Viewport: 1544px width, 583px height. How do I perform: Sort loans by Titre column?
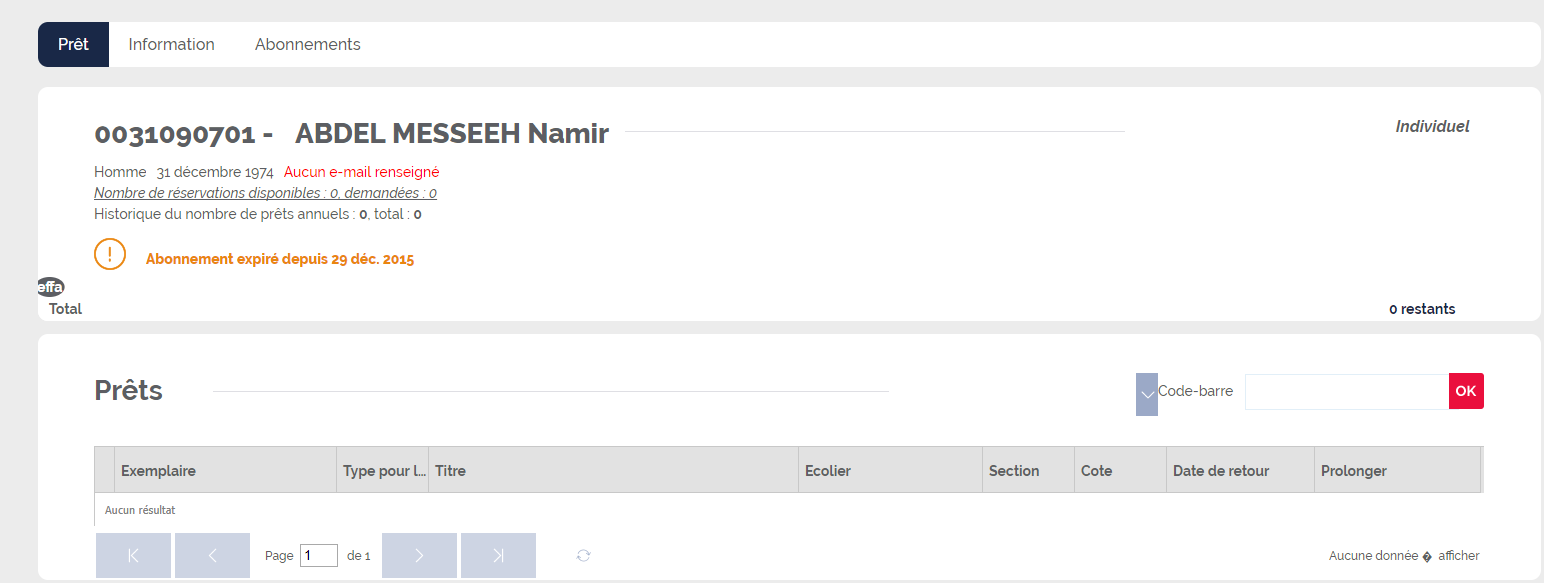(613, 470)
